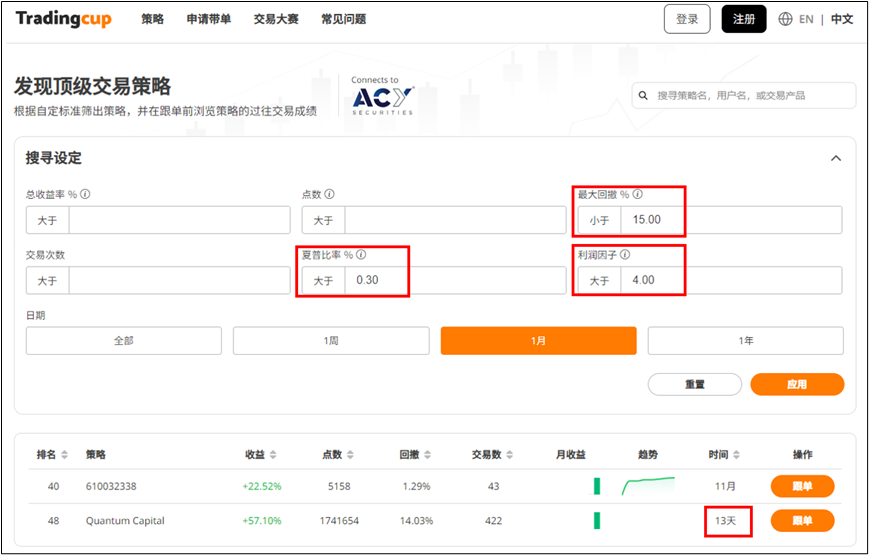Click the 总收益率 input field

179,220
